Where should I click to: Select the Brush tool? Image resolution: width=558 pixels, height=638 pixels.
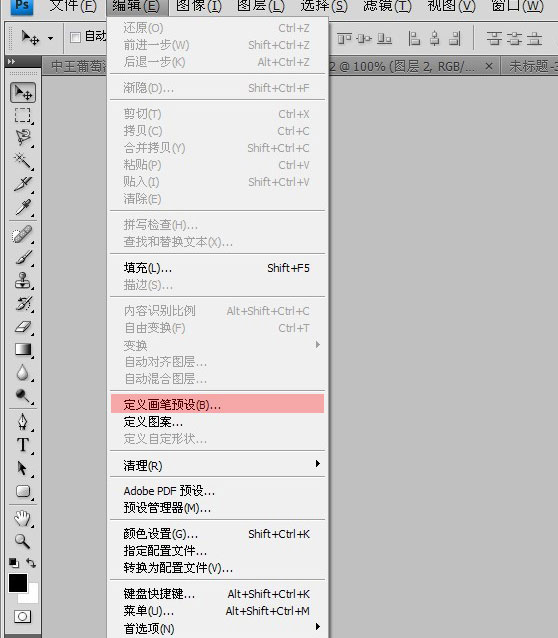23,258
